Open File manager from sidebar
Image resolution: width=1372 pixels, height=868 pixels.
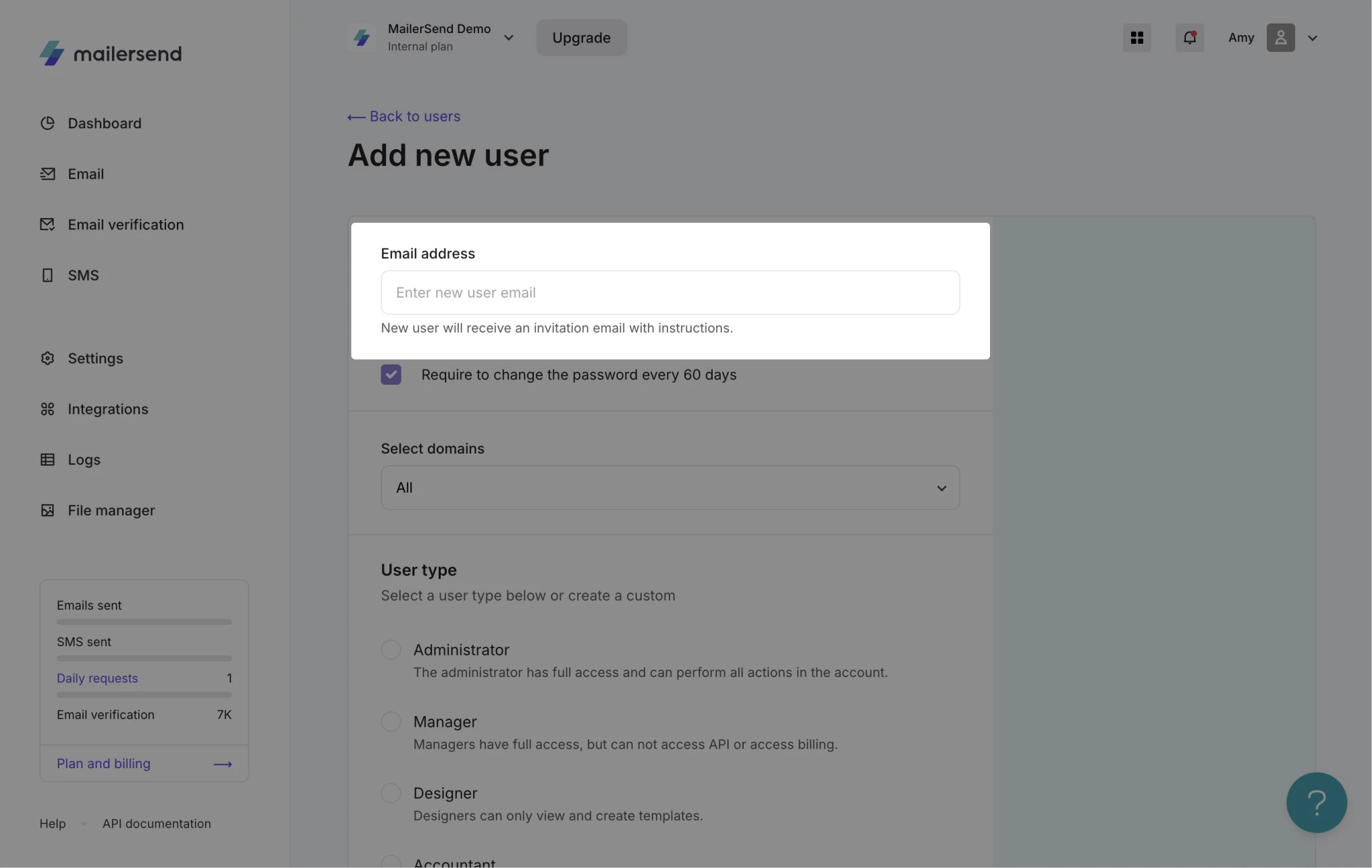[x=111, y=510]
